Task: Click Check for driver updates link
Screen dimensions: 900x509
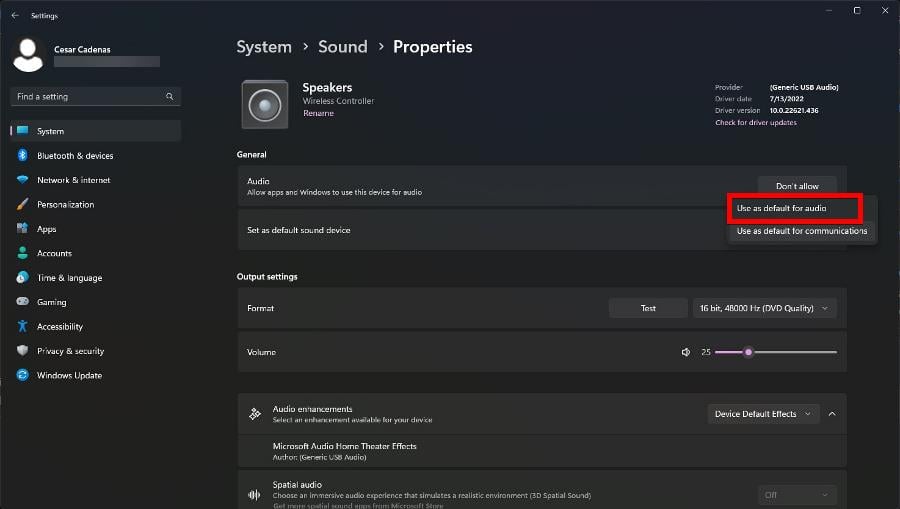Action: tap(755, 122)
